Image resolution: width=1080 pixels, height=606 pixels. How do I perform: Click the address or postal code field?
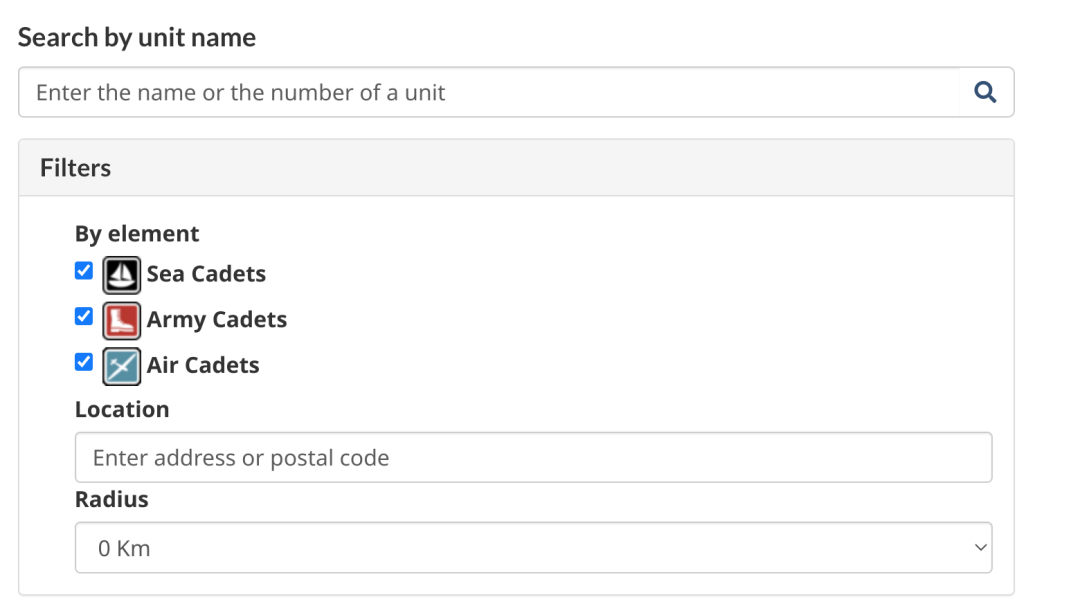click(x=533, y=458)
